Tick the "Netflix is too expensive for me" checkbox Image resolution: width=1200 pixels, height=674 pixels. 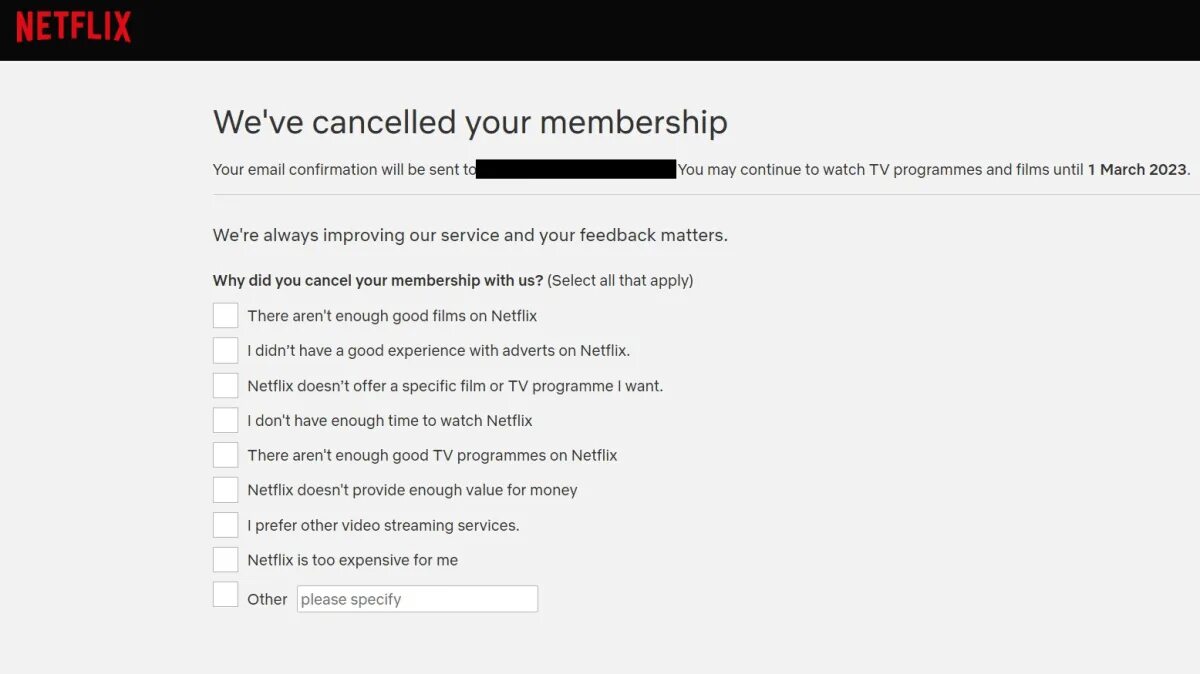coord(226,560)
